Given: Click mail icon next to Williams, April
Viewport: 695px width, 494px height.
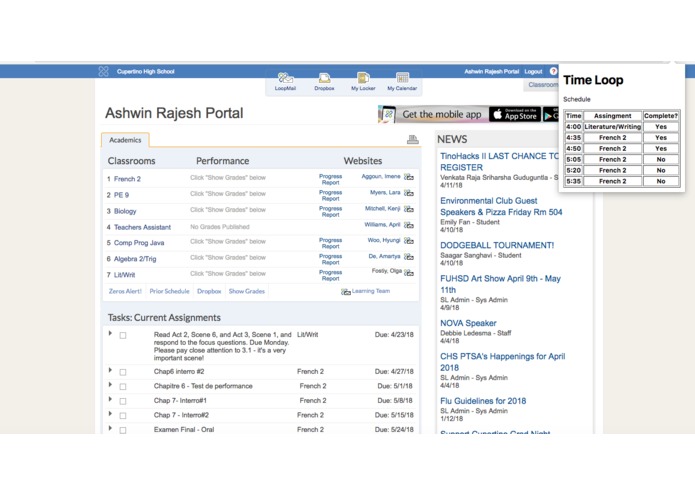Looking at the screenshot, I should pos(409,225).
